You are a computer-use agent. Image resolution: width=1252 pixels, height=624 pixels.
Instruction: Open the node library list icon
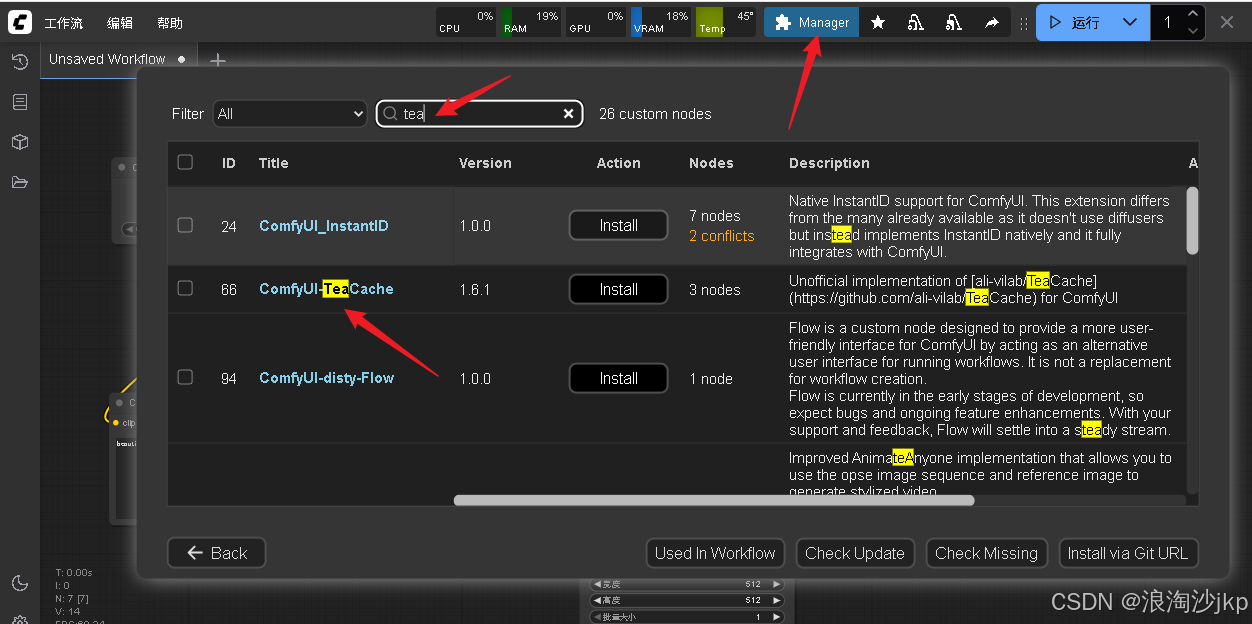(x=20, y=102)
